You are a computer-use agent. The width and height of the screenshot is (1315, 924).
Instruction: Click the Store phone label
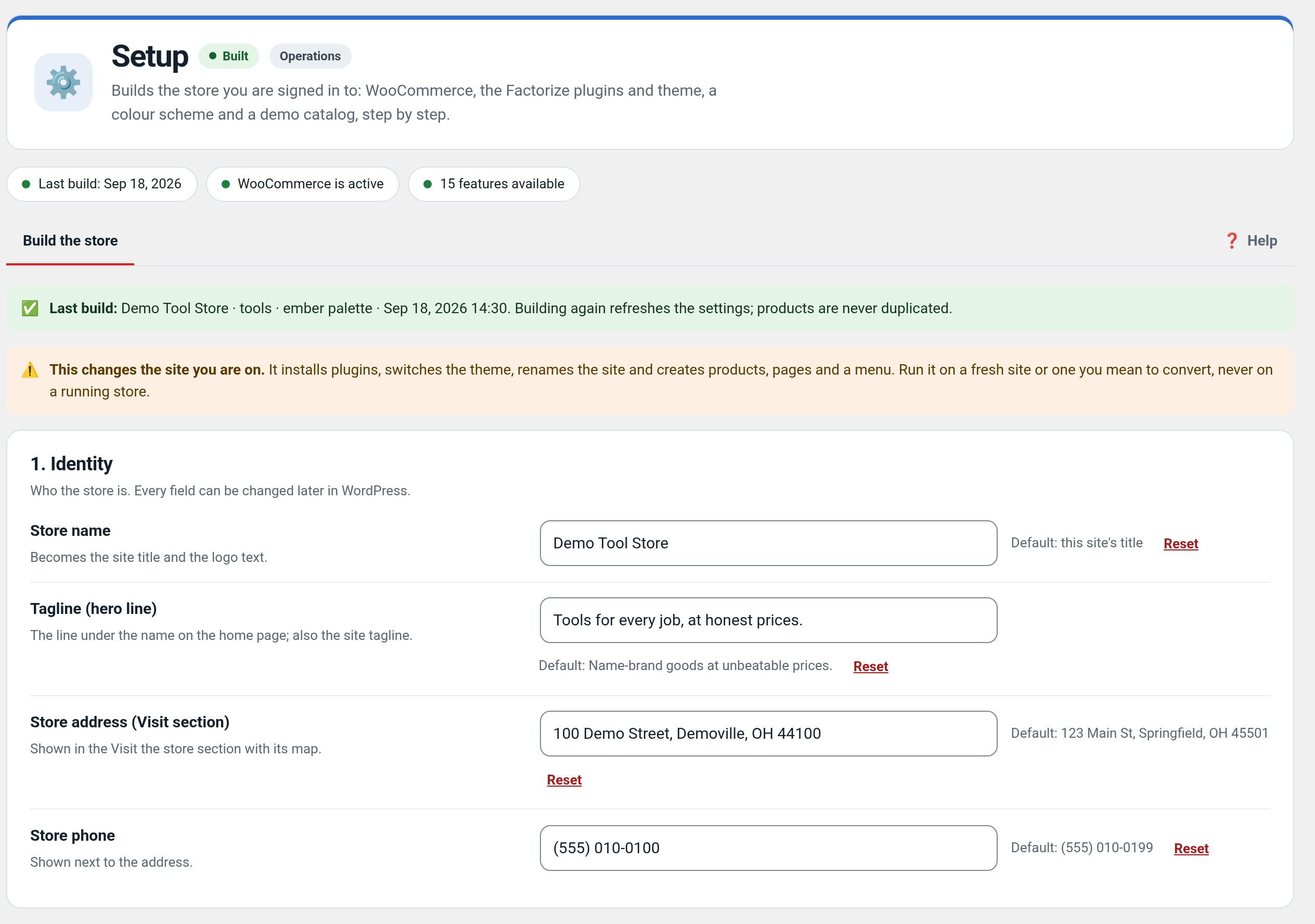click(73, 835)
